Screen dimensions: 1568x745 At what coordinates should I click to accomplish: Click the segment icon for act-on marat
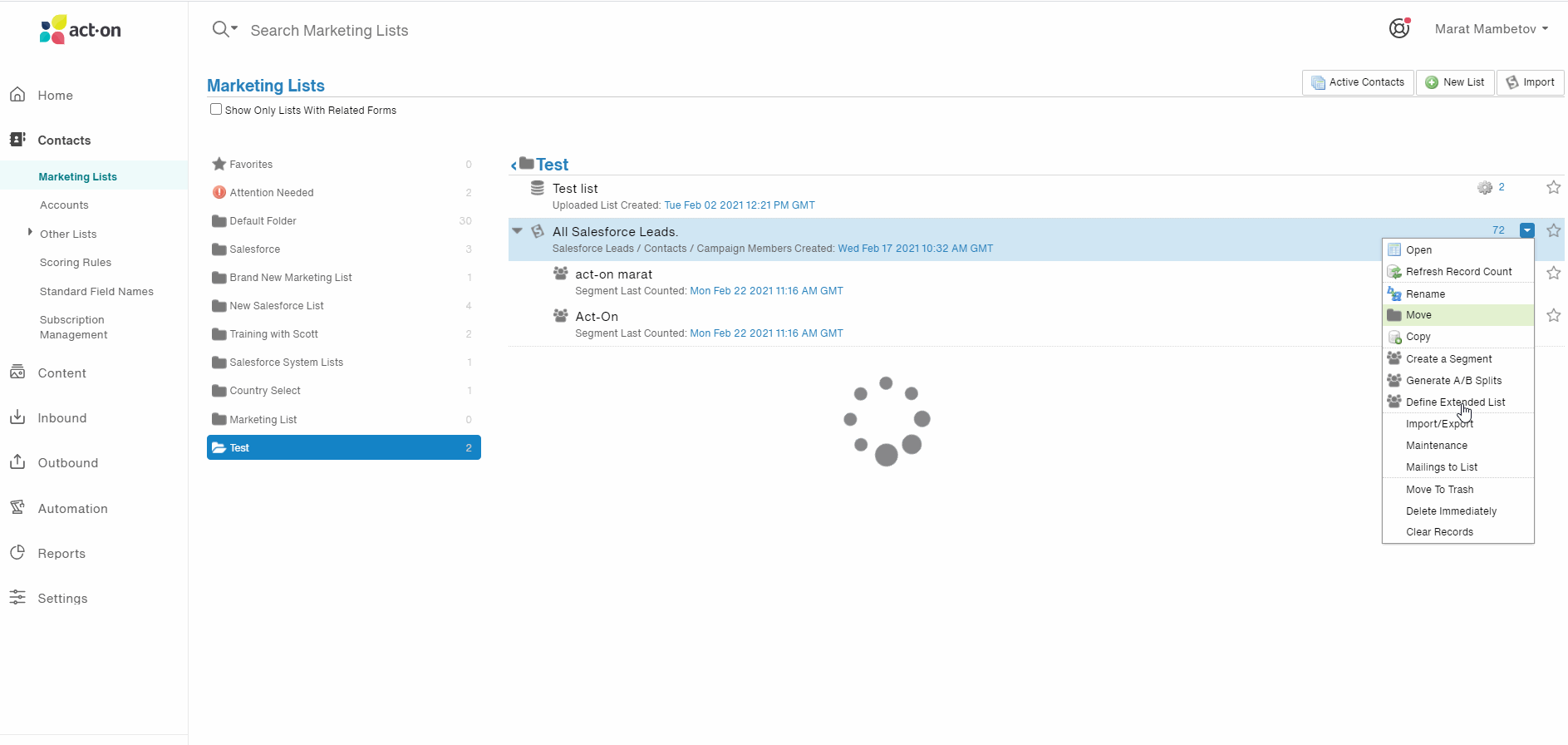tap(561, 273)
